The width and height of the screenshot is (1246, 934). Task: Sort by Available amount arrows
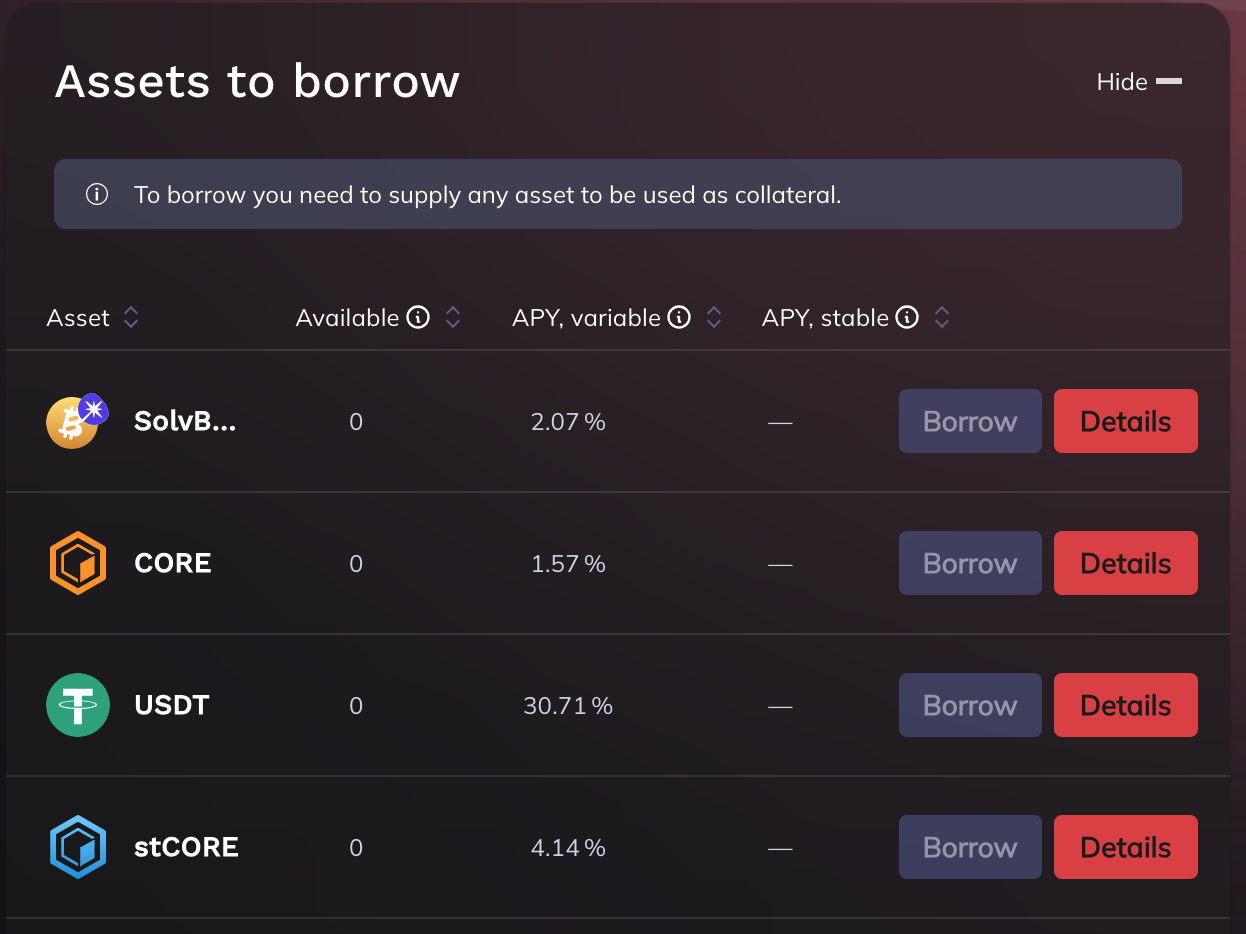click(x=453, y=318)
